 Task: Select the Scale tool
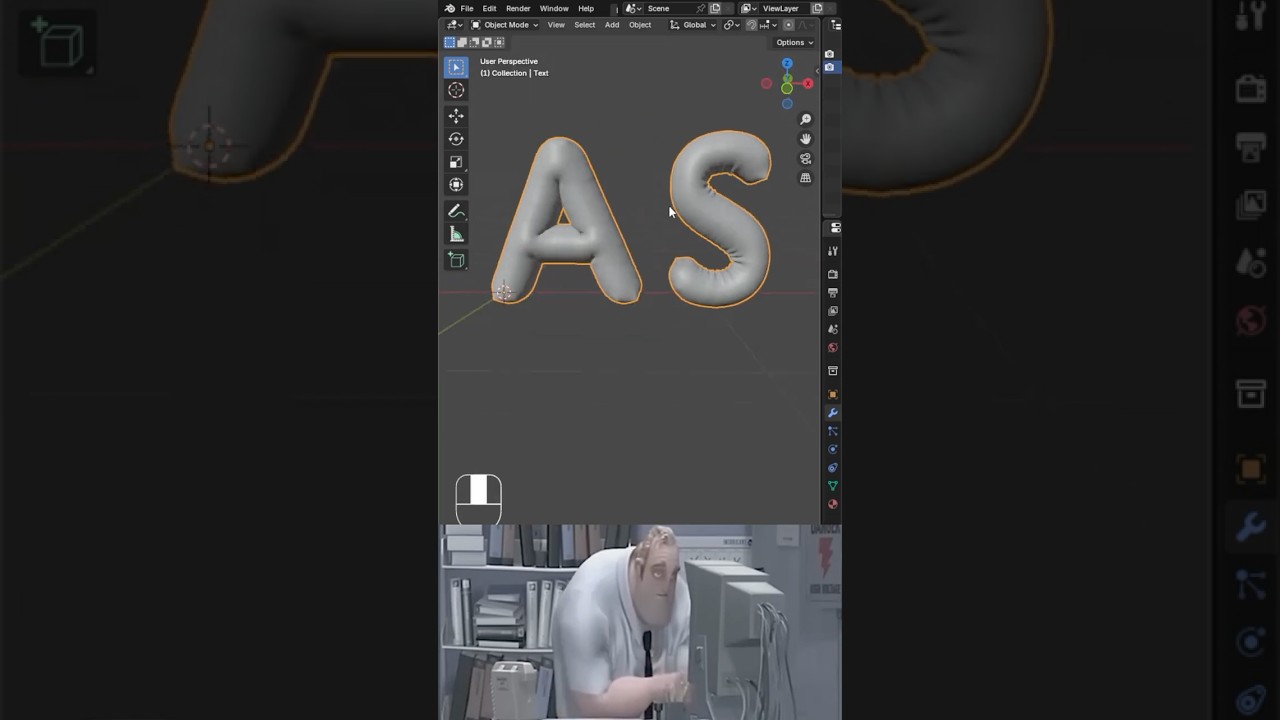[x=456, y=162]
